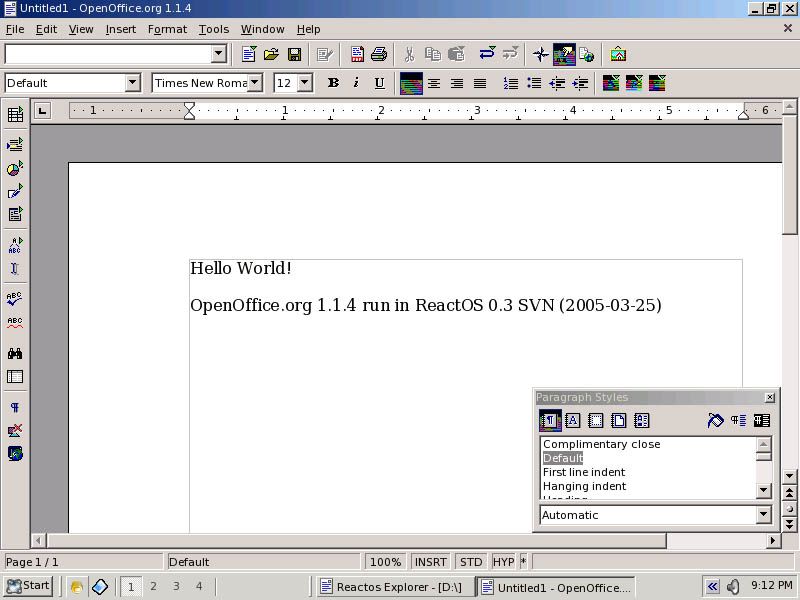Select Hanging indent in the styles list
The width and height of the screenshot is (800, 600).
click(585, 486)
